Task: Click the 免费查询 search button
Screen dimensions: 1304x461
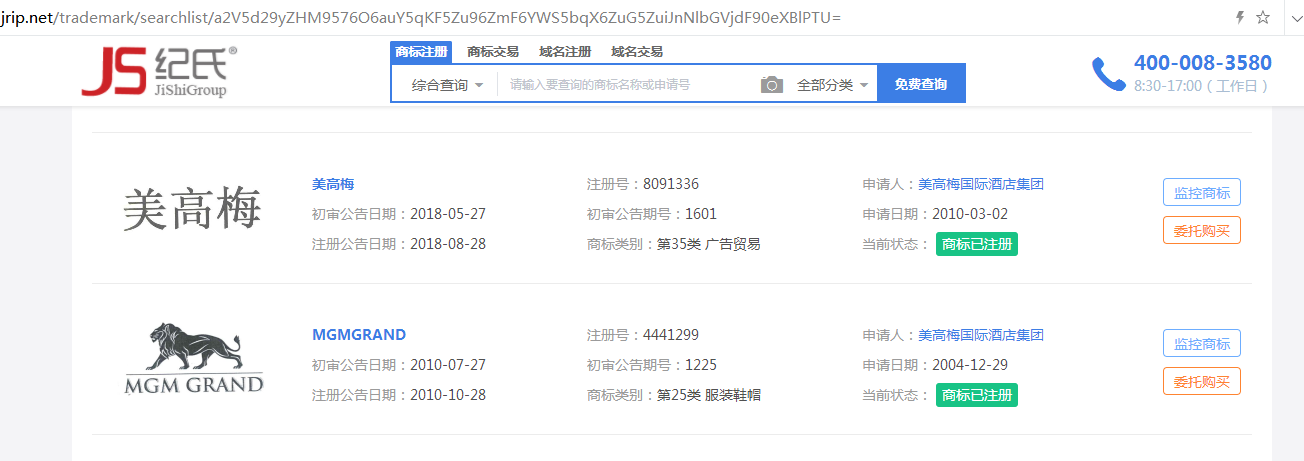Action: pos(920,84)
